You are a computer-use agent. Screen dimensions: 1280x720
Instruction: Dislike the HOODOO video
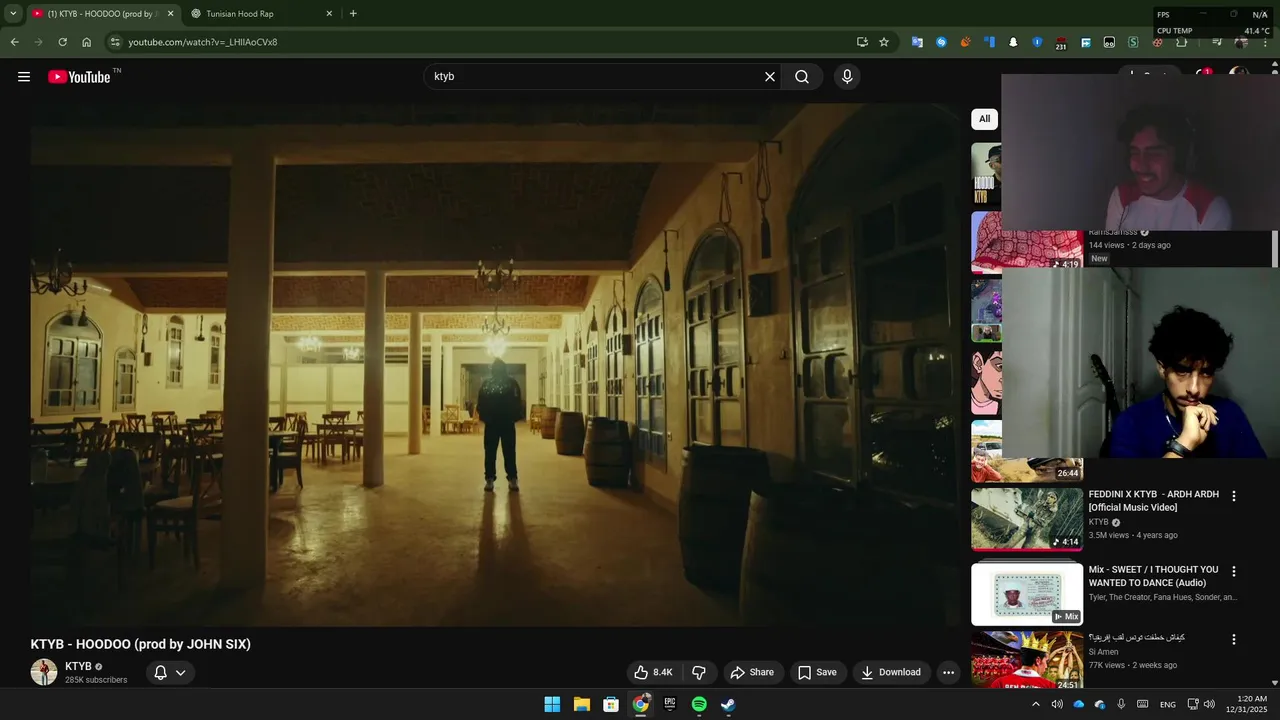699,672
